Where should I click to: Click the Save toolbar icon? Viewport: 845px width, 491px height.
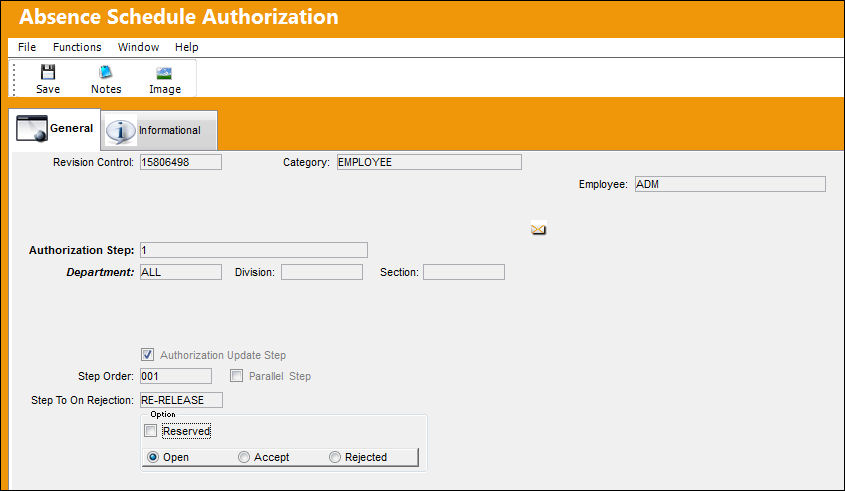point(48,72)
